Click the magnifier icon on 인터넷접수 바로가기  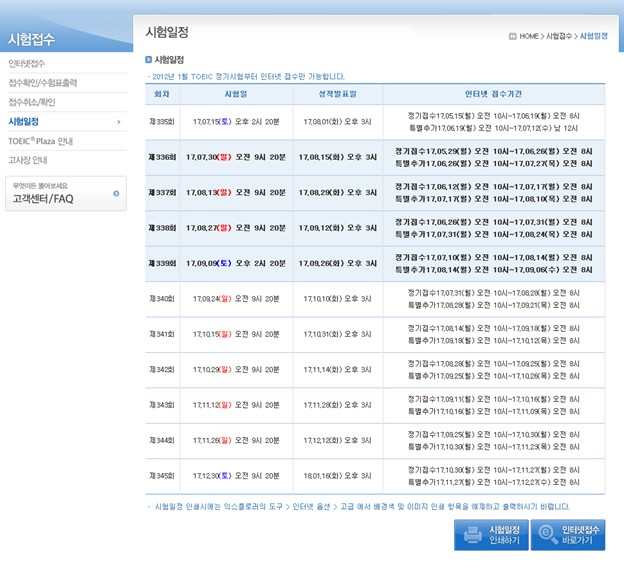click(546, 535)
